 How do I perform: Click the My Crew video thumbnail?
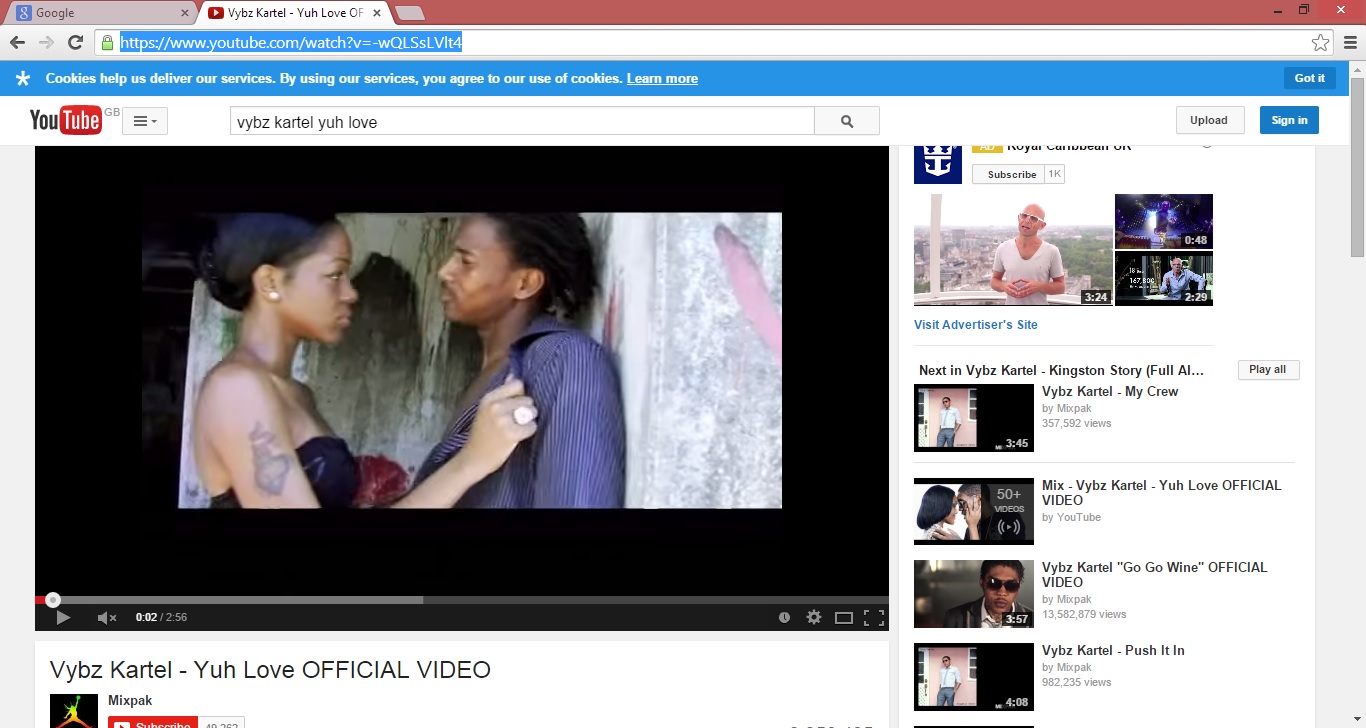[974, 418]
